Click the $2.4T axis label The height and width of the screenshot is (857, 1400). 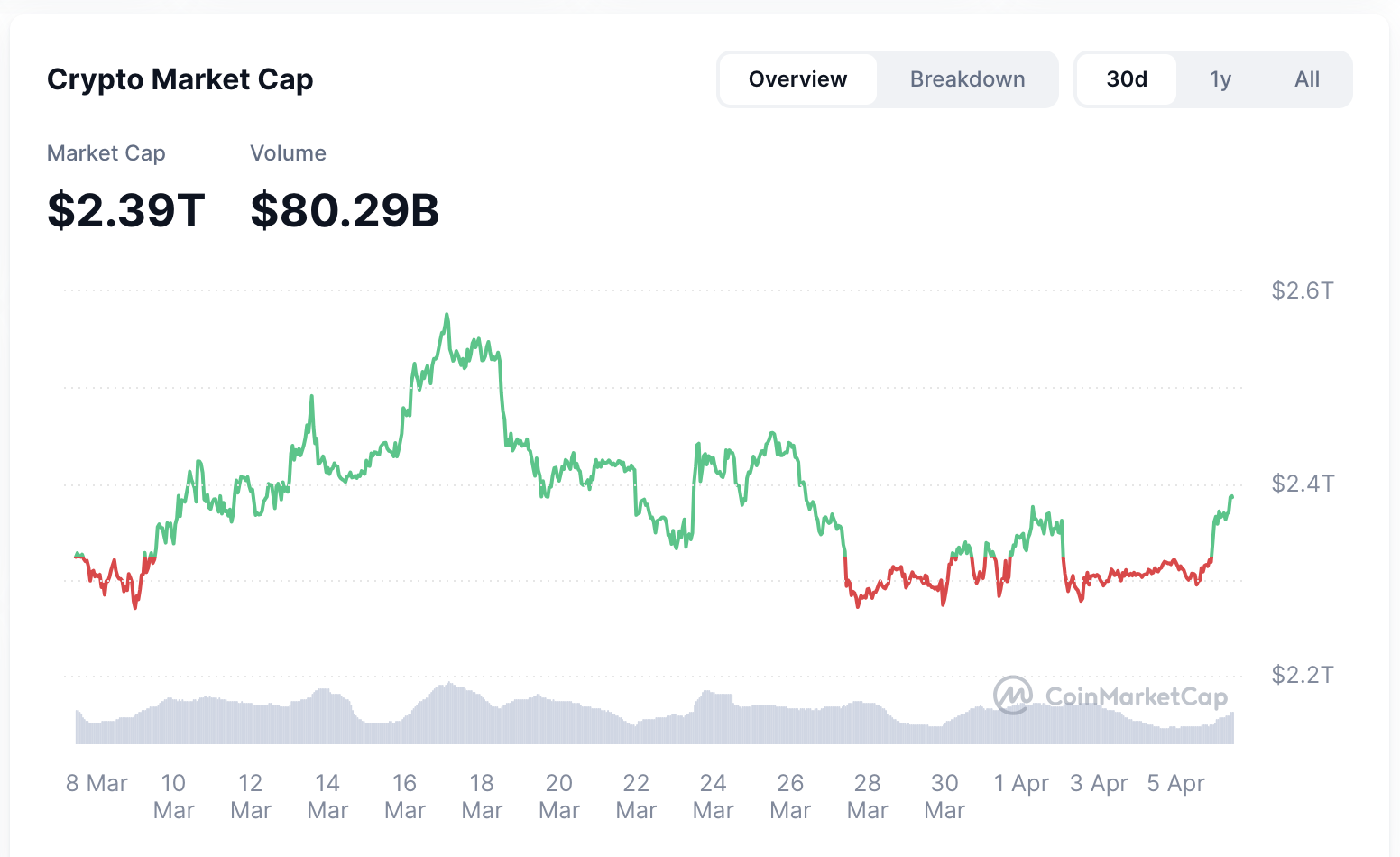point(1302,483)
